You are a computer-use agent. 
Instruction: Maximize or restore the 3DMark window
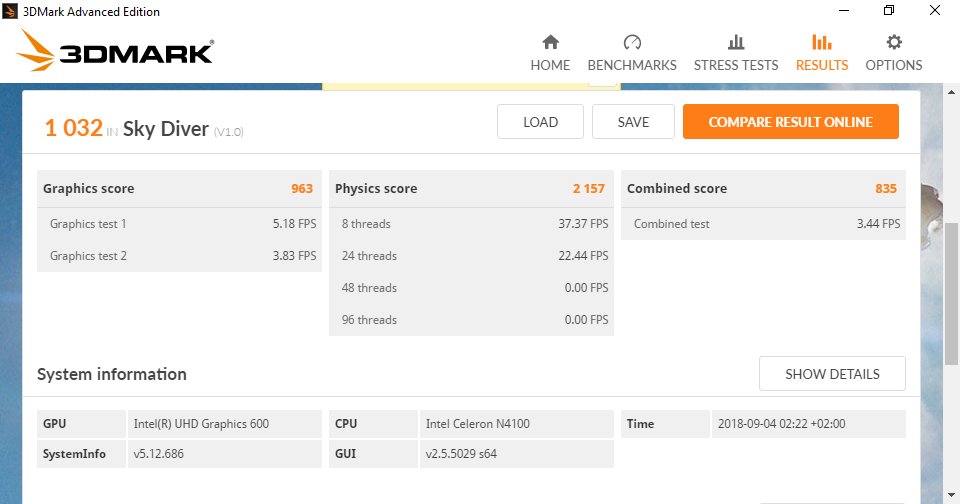[889, 11]
